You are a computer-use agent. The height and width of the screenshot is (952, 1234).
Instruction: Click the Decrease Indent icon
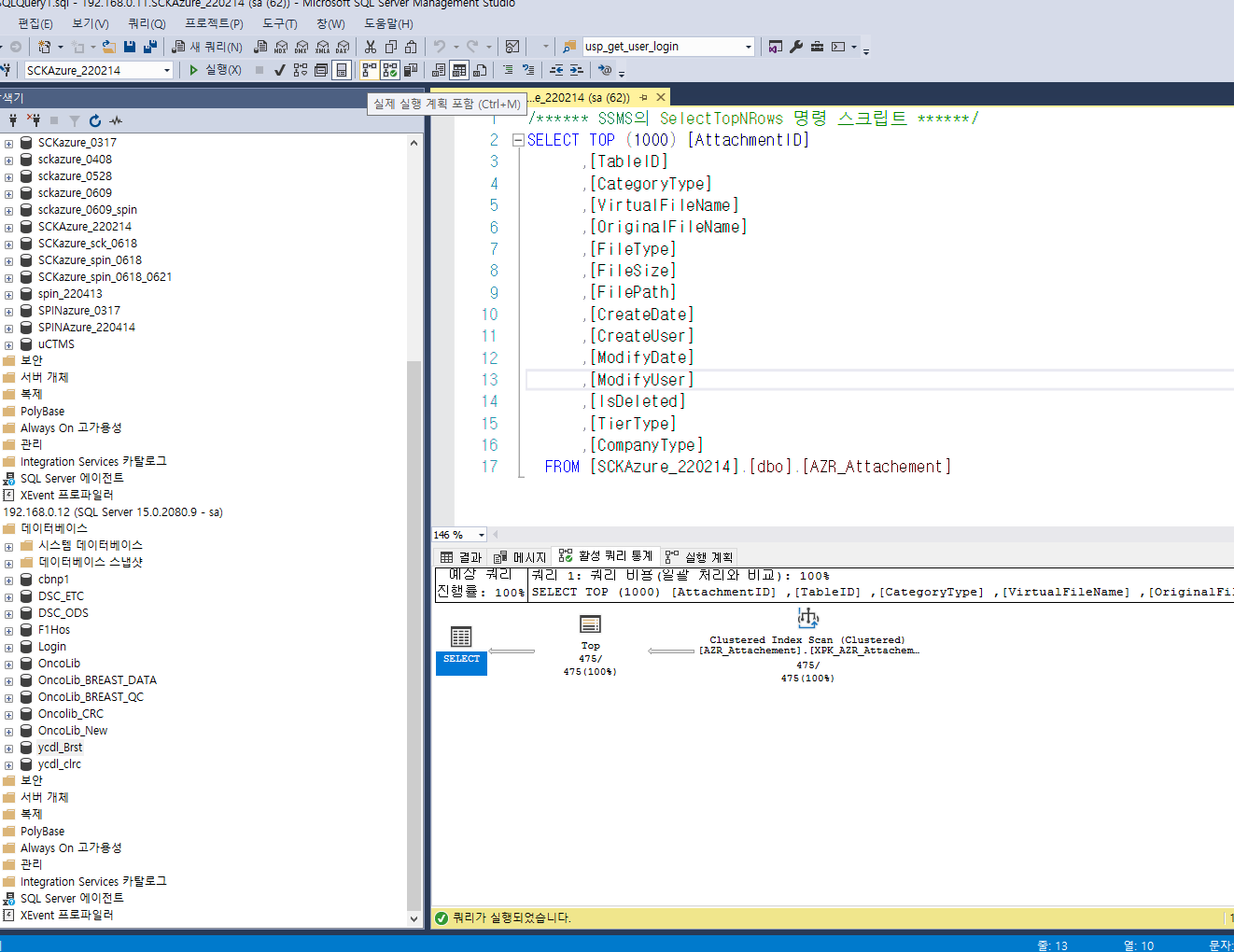pos(556,70)
